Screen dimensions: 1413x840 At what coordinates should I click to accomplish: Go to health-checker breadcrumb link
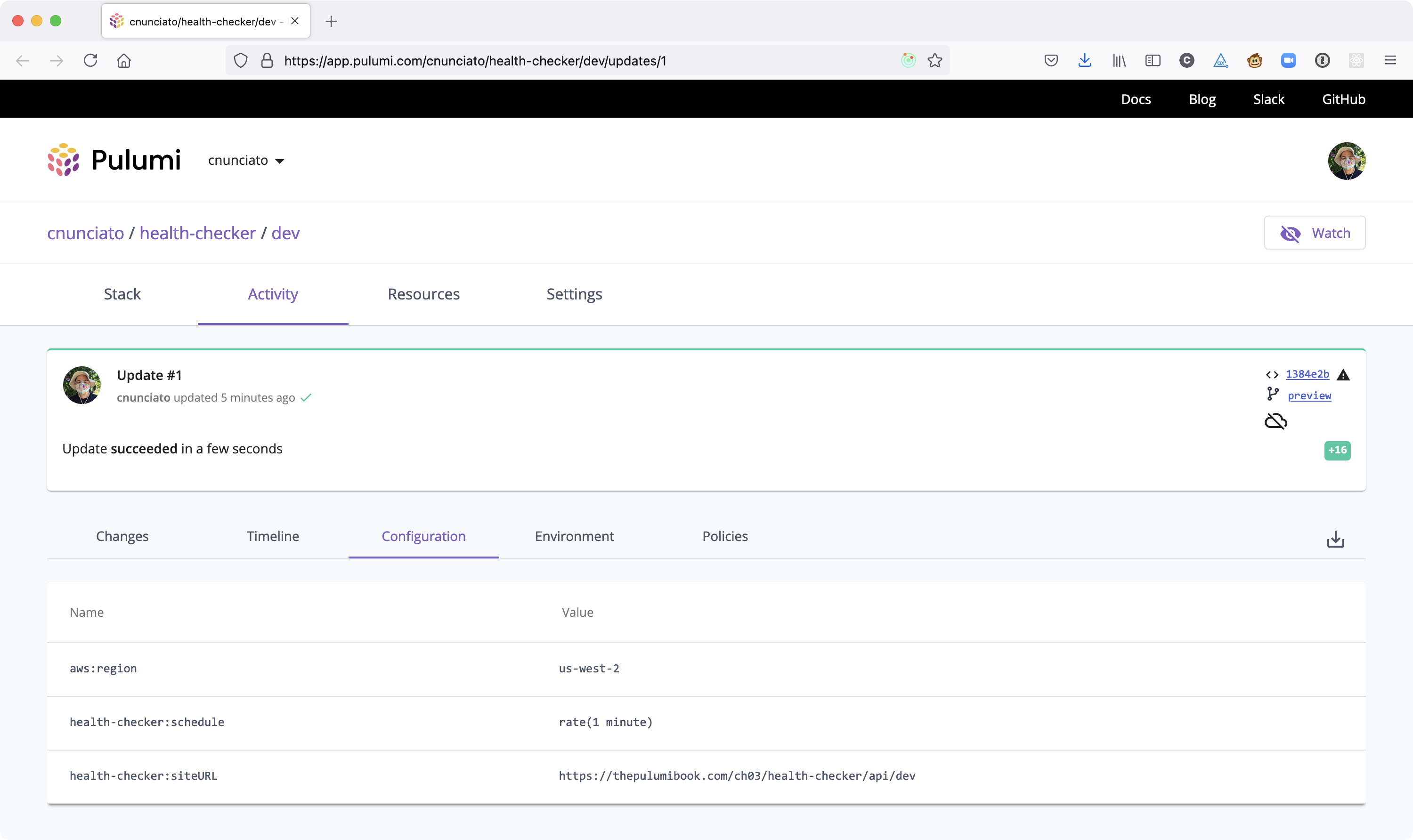197,233
